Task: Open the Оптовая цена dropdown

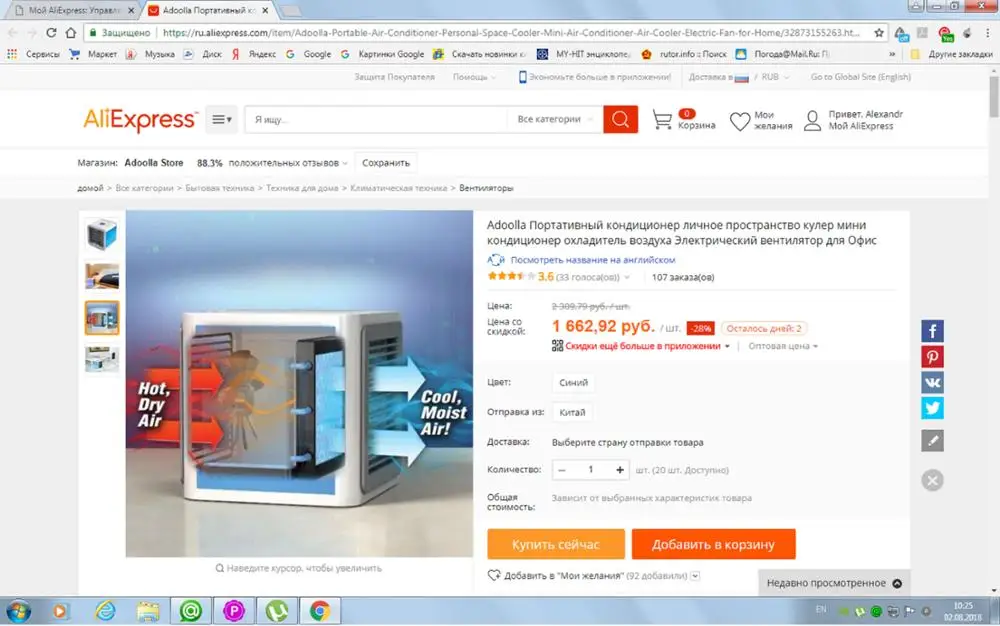Action: pyautogui.click(x=783, y=346)
